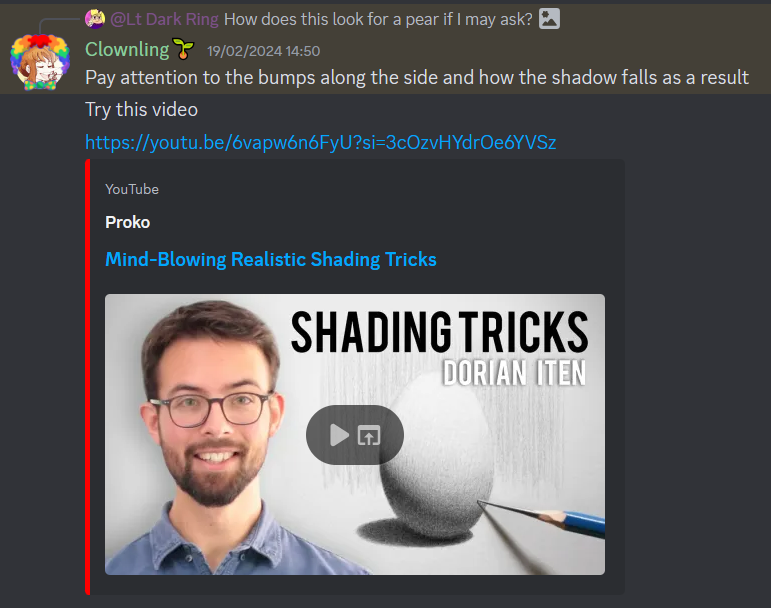Click the Shading Tricks video thumbnail
Viewport: 771px width, 608px height.
pos(355,434)
